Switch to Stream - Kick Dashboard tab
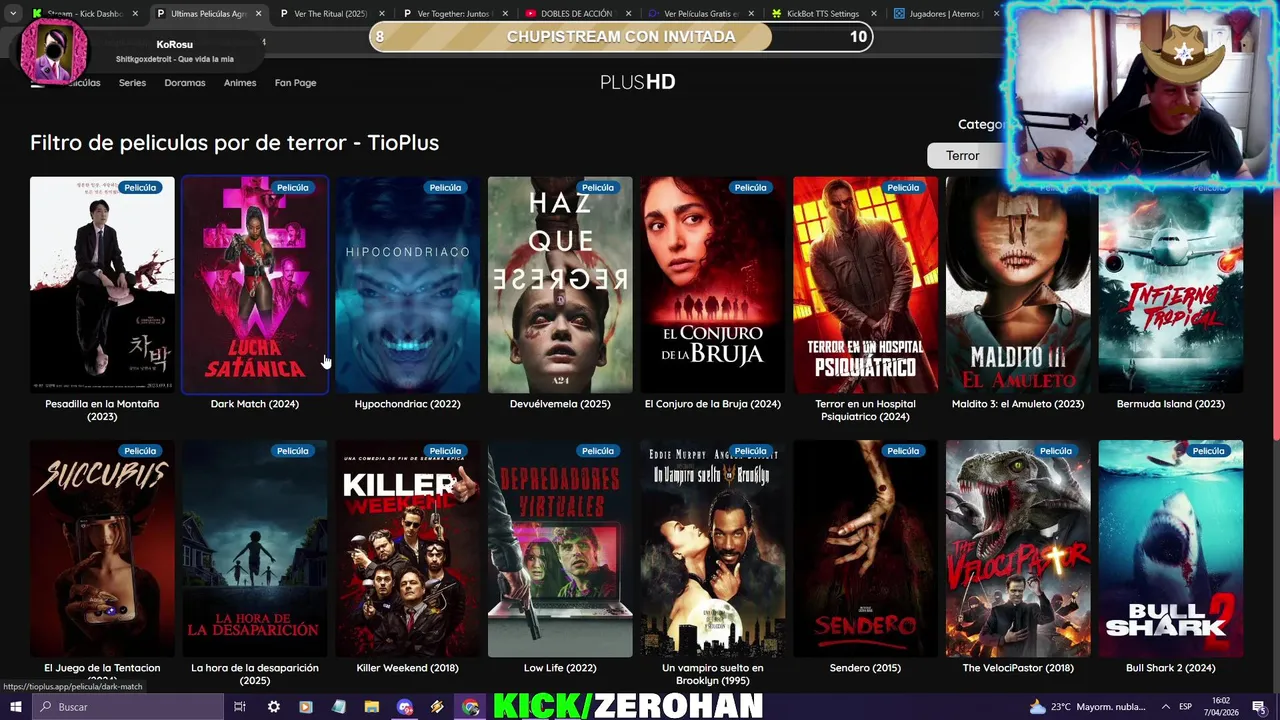The height and width of the screenshot is (720, 1280). (x=84, y=14)
